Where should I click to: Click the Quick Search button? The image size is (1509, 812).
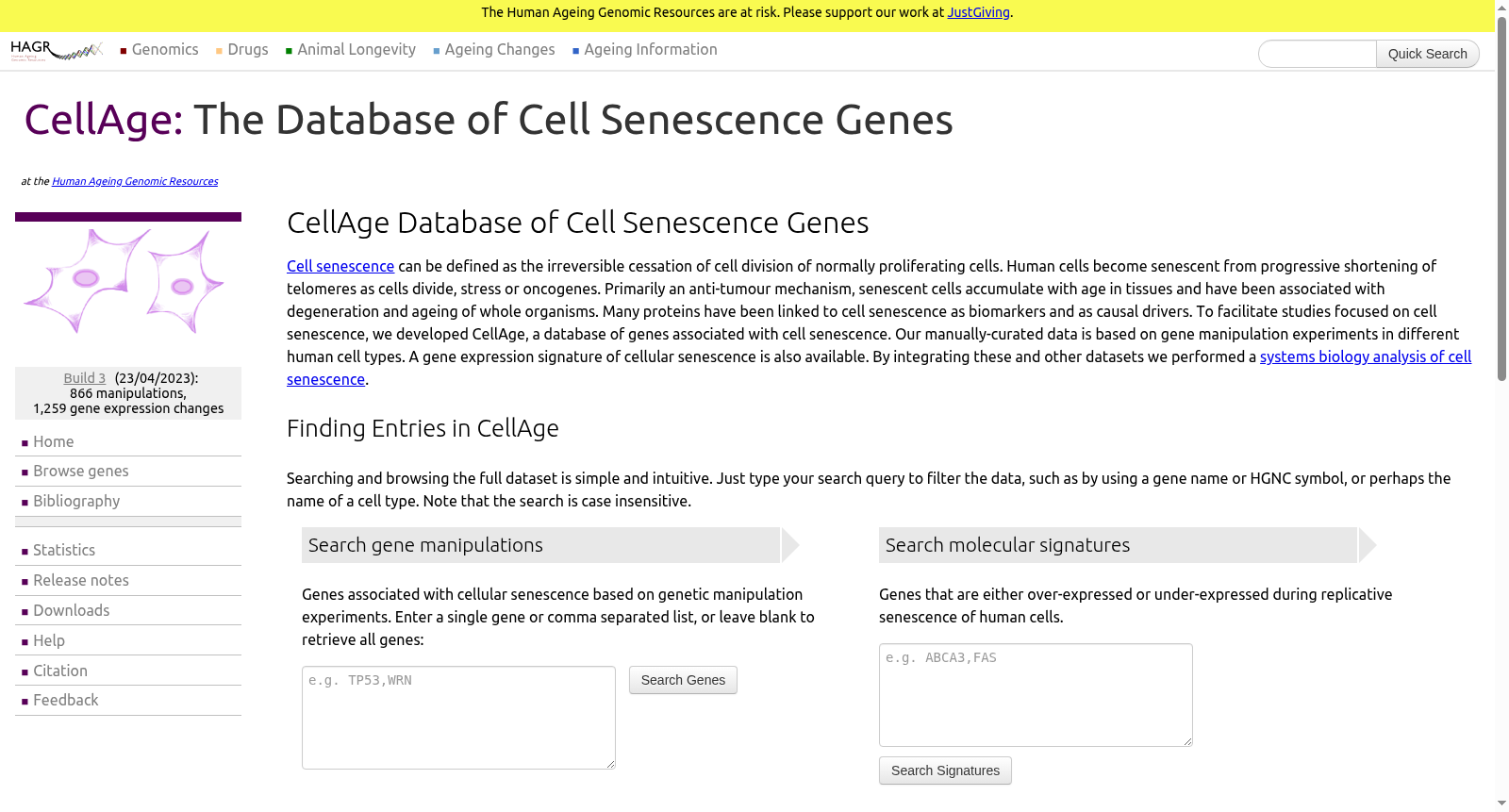(1427, 54)
